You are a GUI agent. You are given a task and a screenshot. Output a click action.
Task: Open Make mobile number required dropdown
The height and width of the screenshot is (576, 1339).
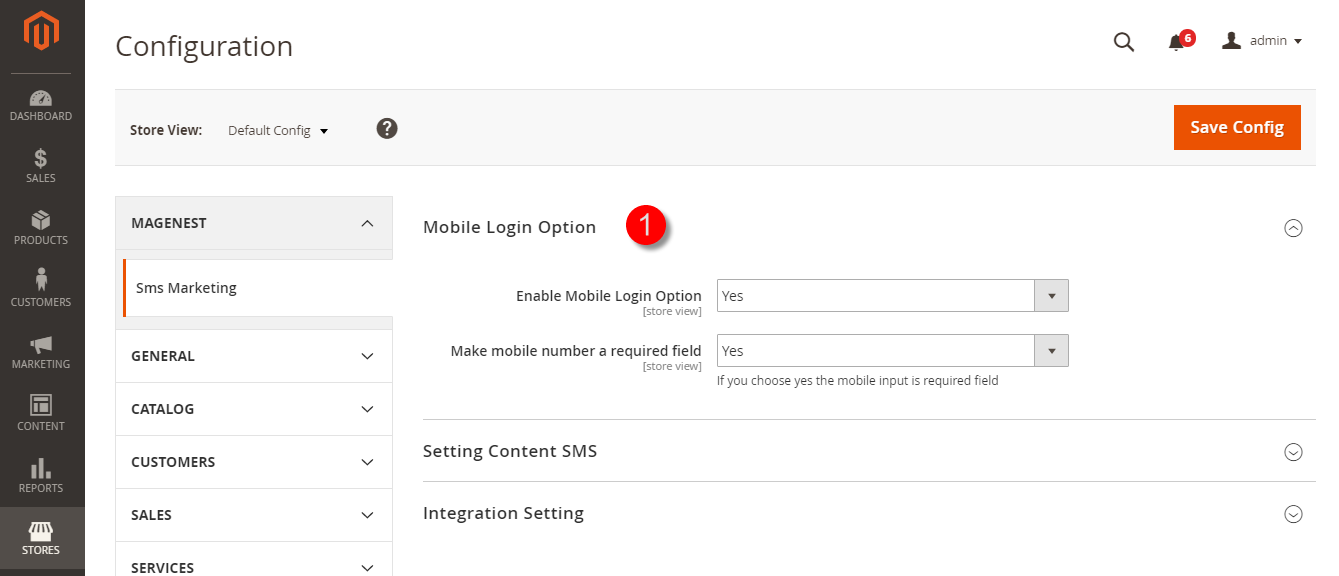click(892, 351)
